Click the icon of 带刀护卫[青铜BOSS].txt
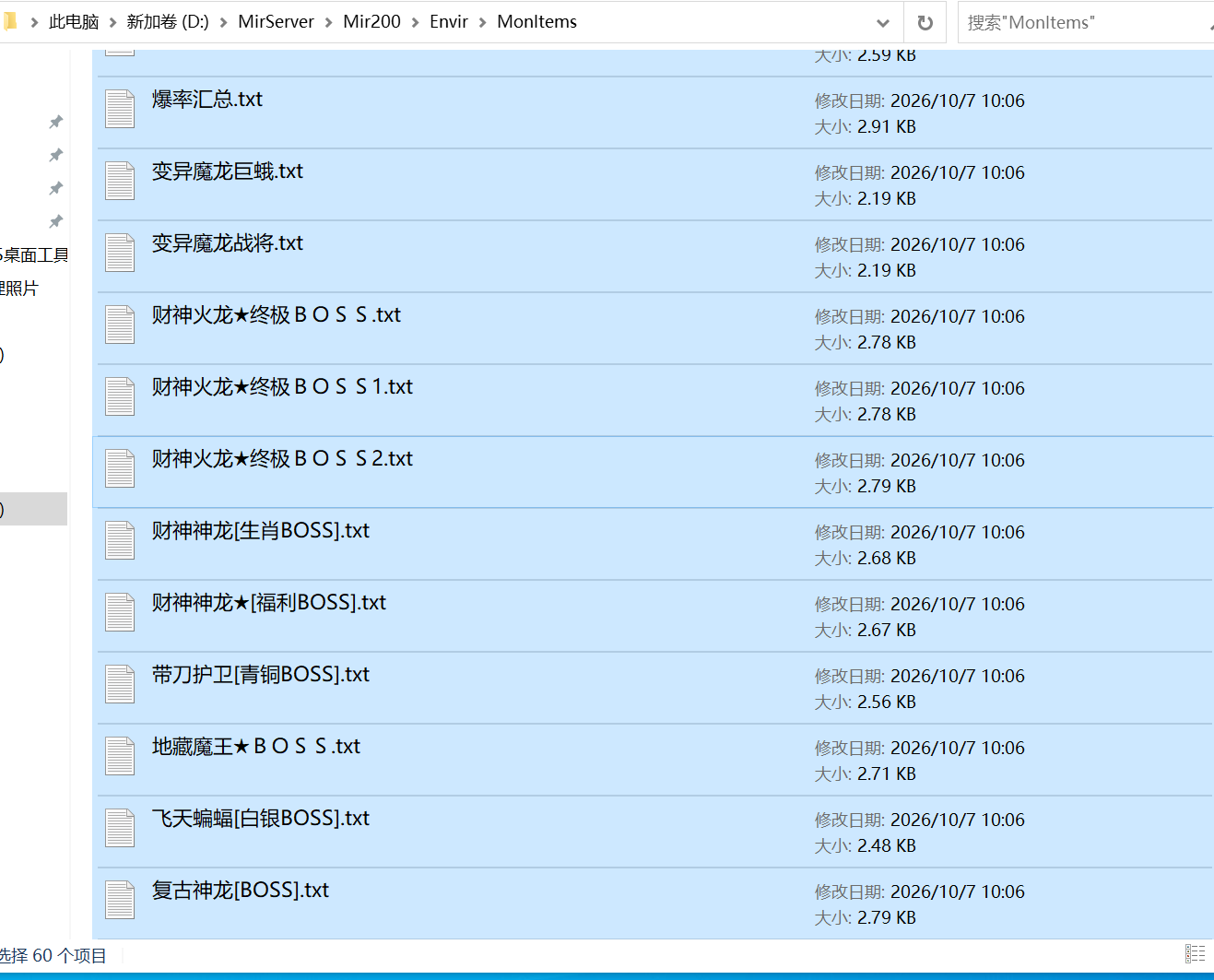The image size is (1214, 980). click(120, 684)
